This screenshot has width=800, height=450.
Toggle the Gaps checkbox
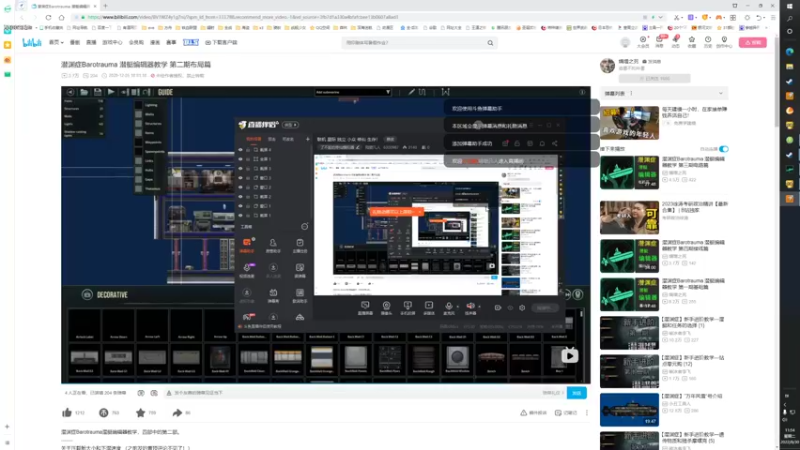[138, 180]
